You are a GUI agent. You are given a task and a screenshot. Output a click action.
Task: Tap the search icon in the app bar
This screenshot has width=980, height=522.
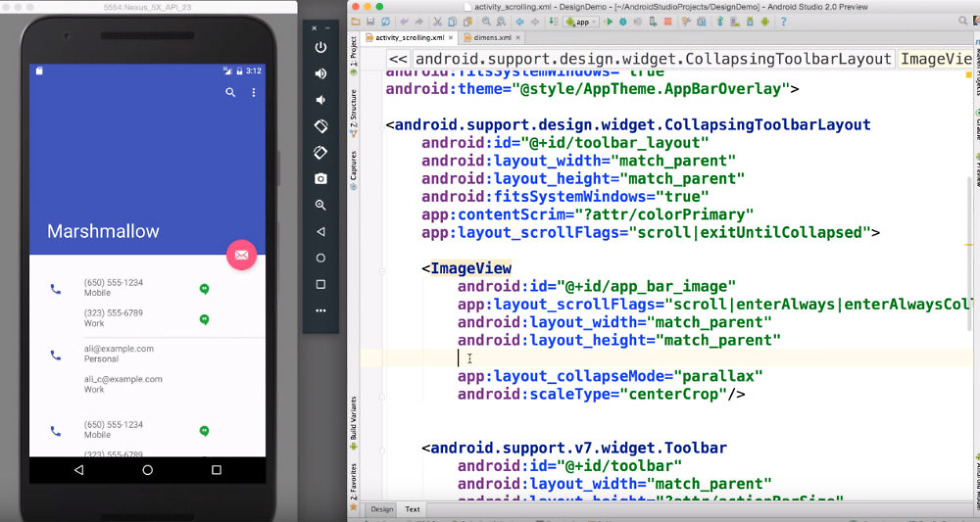230,93
